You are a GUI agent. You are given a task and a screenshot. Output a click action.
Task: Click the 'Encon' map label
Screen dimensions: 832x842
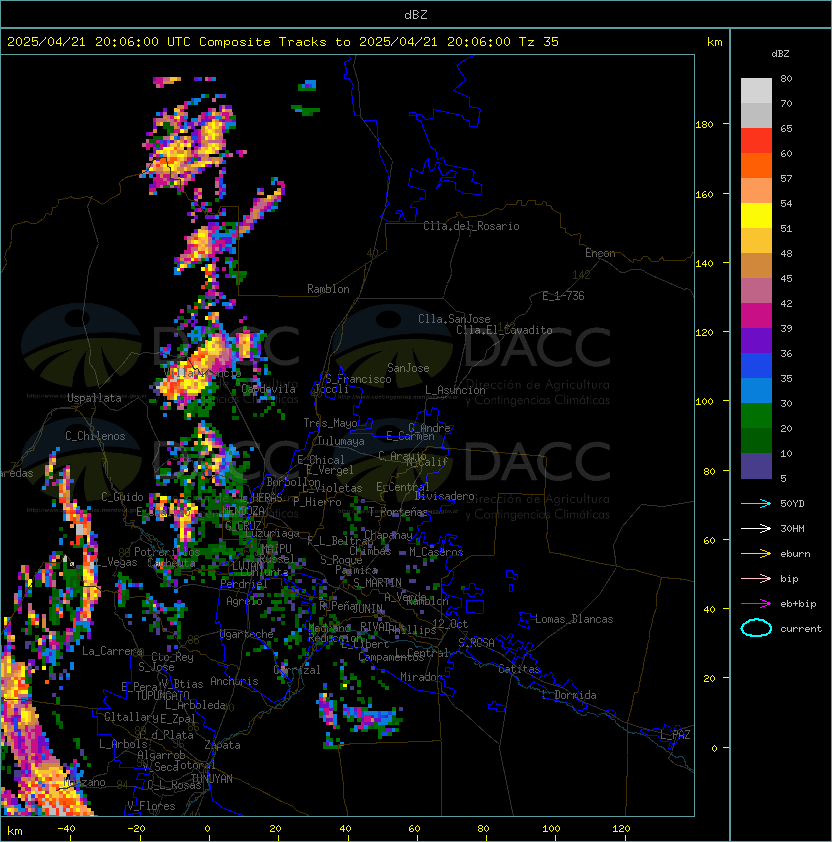(x=600, y=253)
